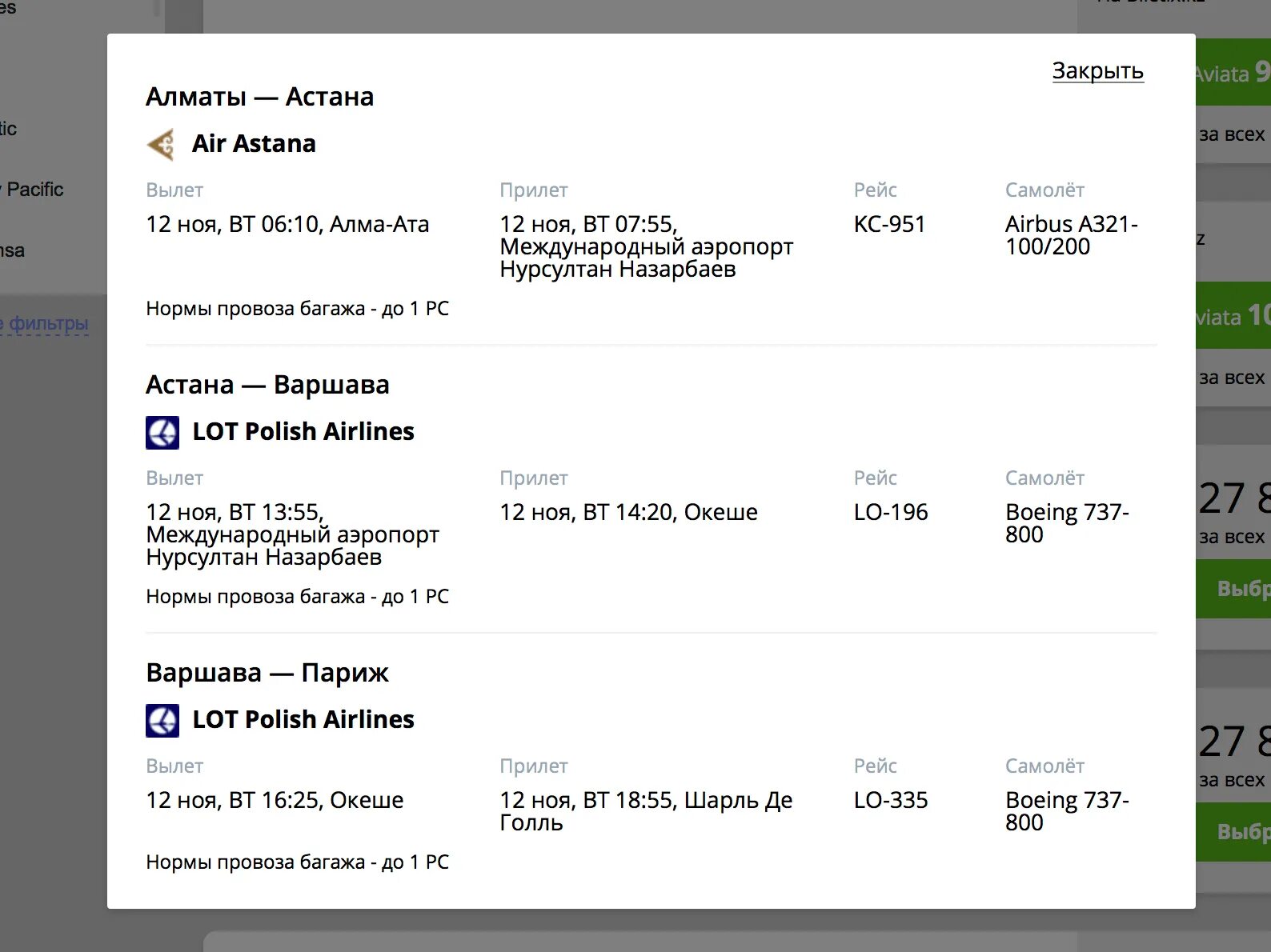The height and width of the screenshot is (952, 1271).
Task: Select the Air Astana airline name
Action: pos(254,144)
